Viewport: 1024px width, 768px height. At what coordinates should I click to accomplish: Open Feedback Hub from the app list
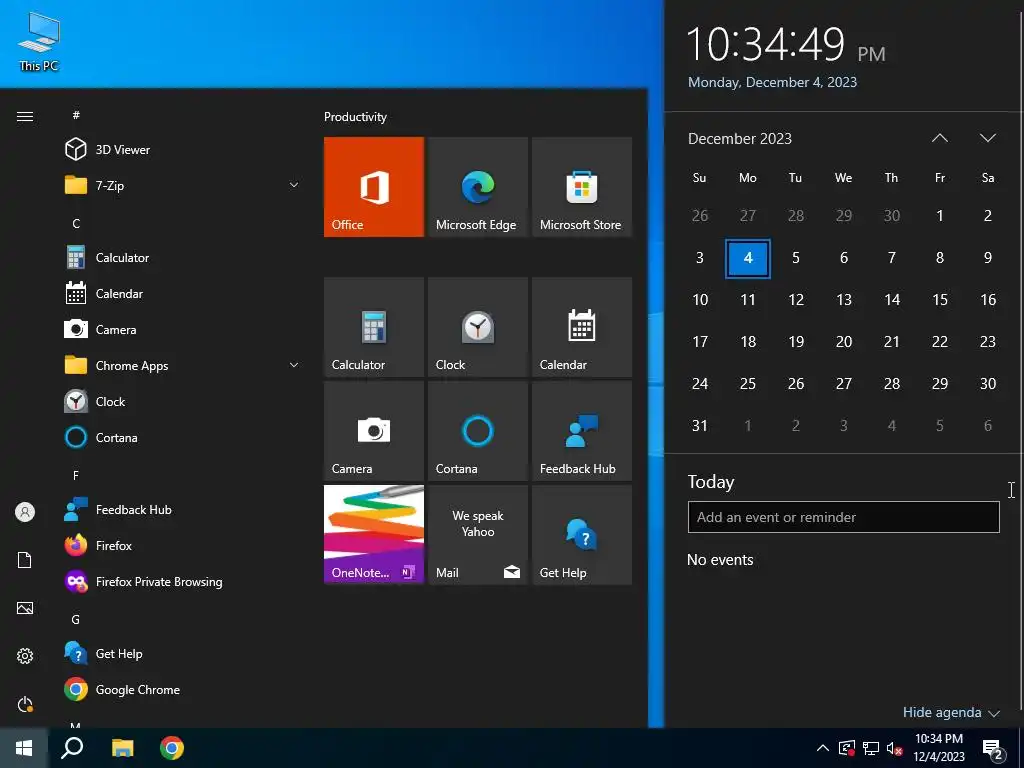point(183,509)
